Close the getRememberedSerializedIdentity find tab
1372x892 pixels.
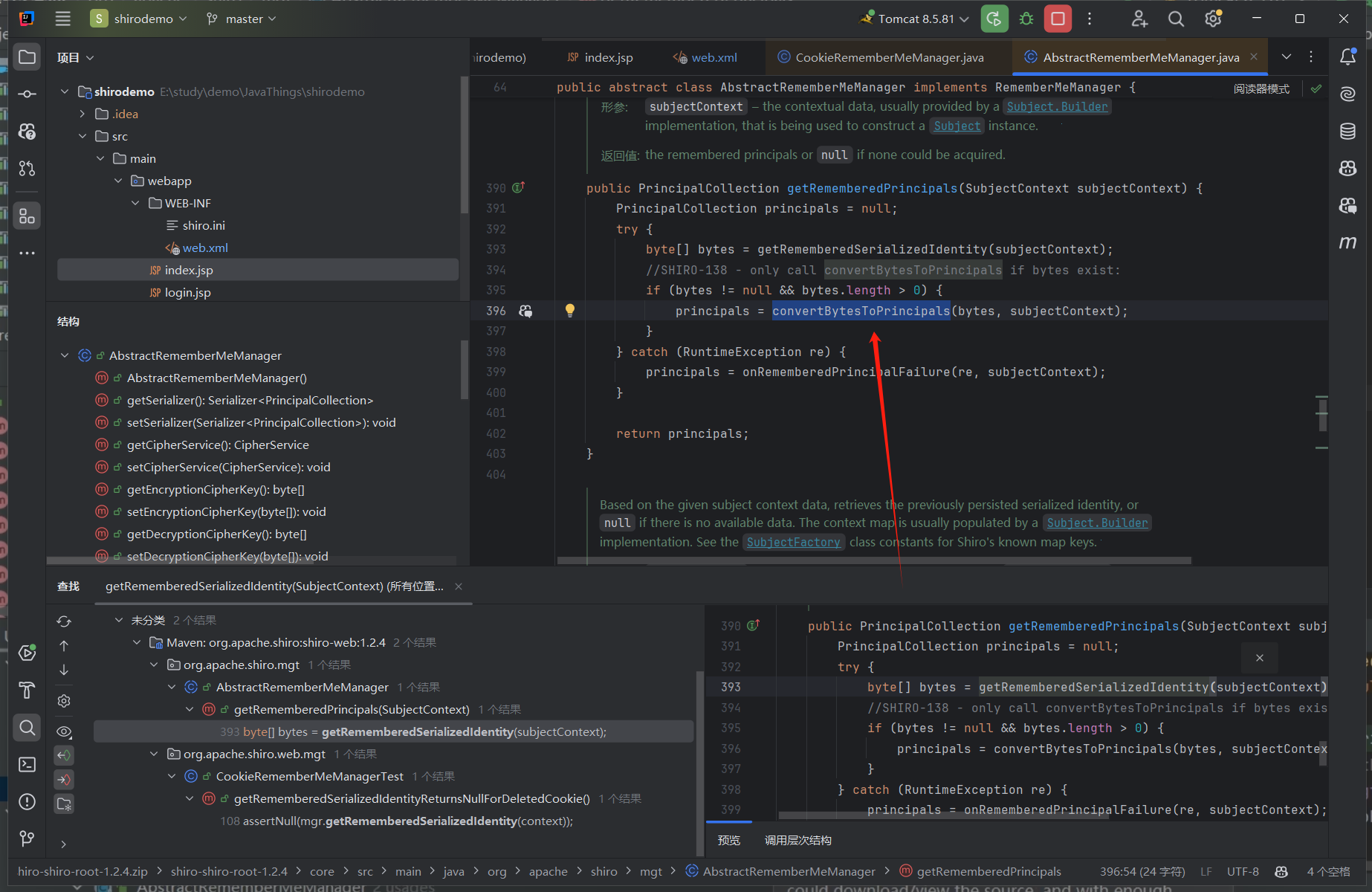coord(459,586)
